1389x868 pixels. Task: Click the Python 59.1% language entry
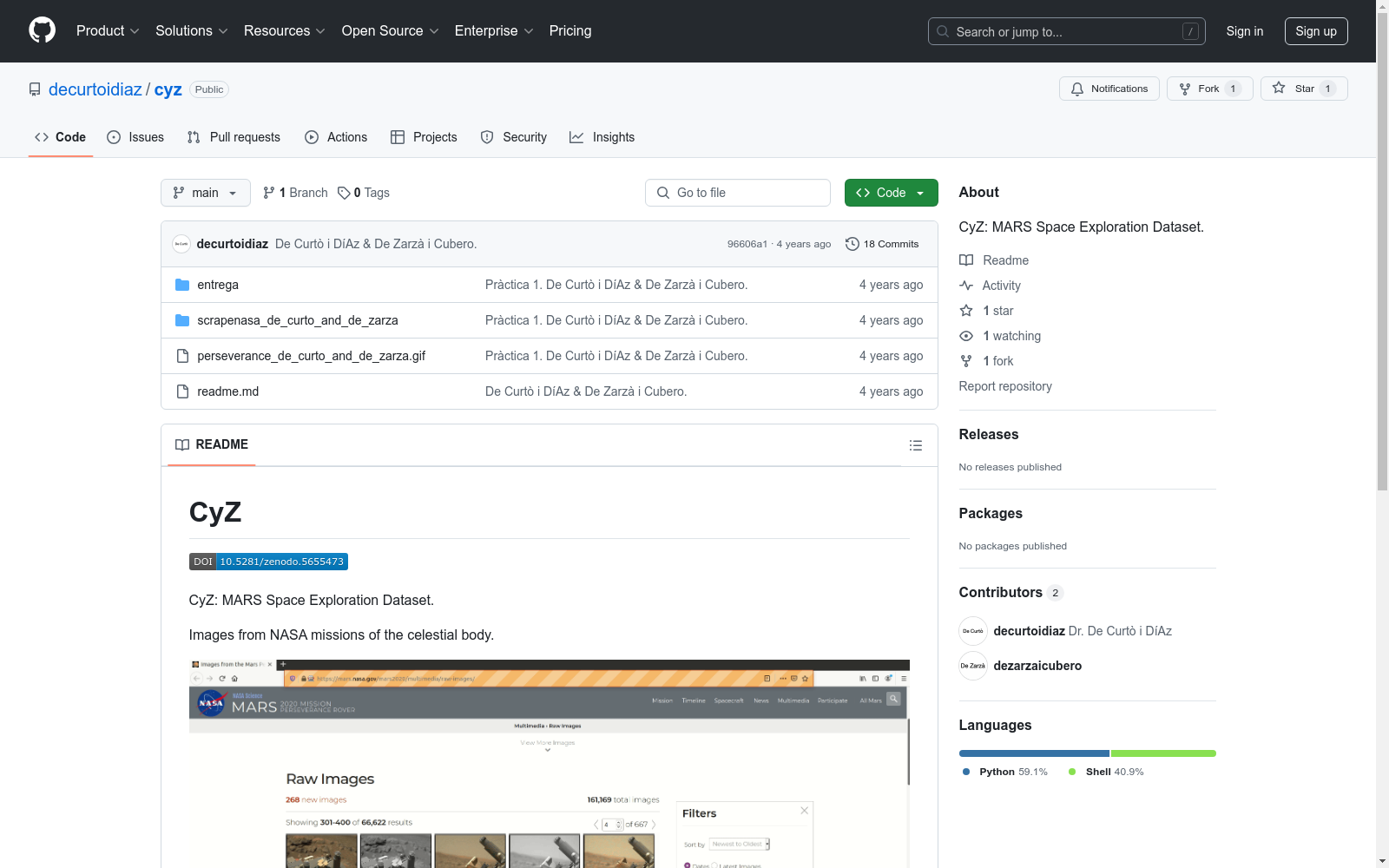pyautogui.click(x=1005, y=772)
